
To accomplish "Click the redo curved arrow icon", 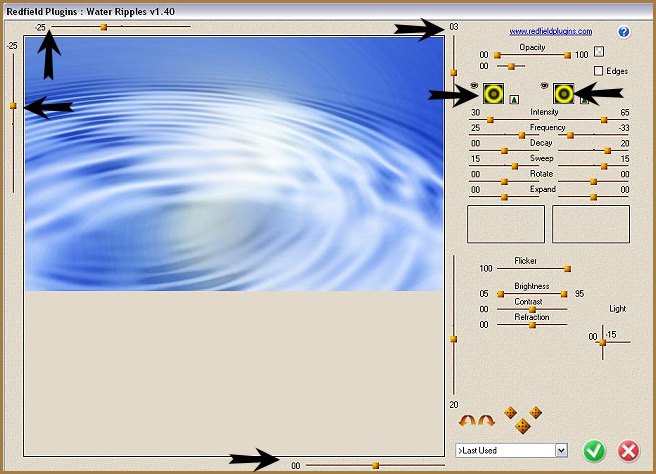I will [485, 422].
